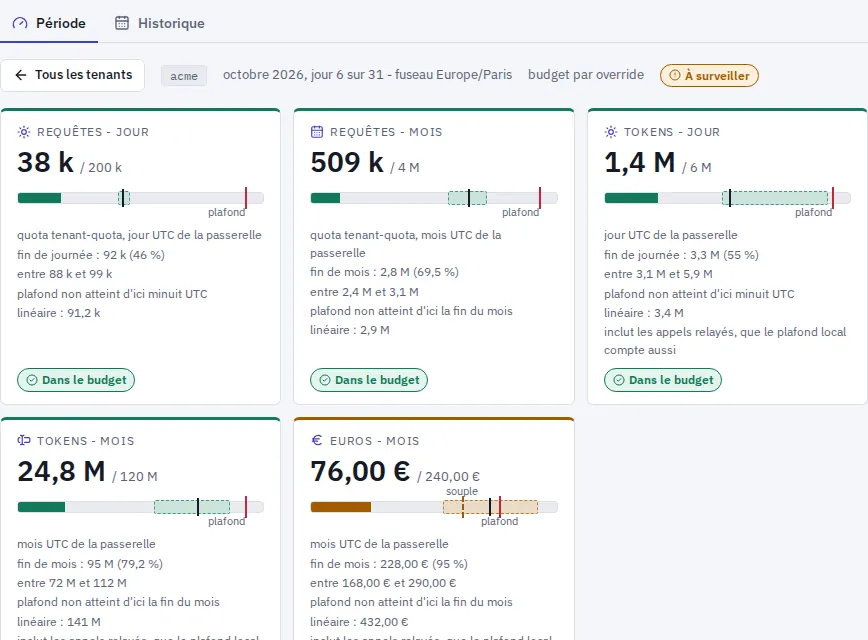Click Dans le budget badge under Requêtes - Jour
The height and width of the screenshot is (640, 868).
pyautogui.click(x=76, y=380)
